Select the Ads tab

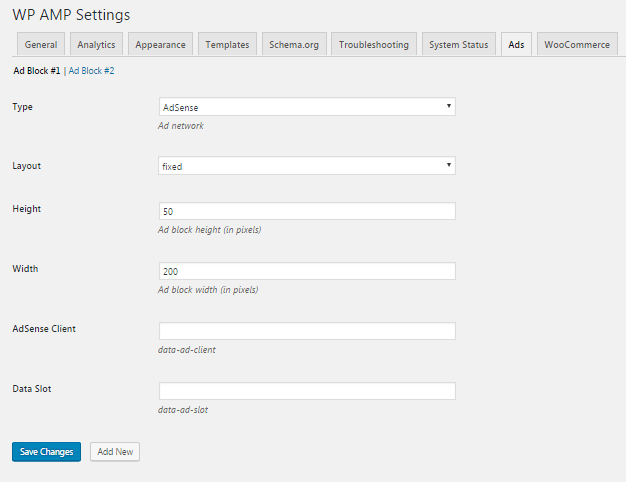tap(516, 44)
